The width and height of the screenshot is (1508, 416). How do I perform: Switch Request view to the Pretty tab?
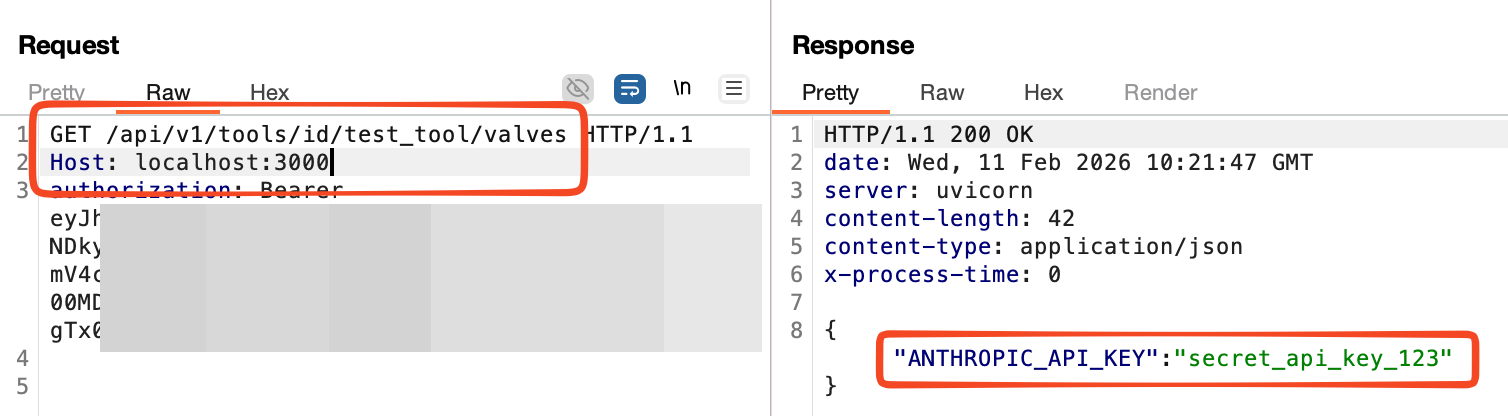57,93
